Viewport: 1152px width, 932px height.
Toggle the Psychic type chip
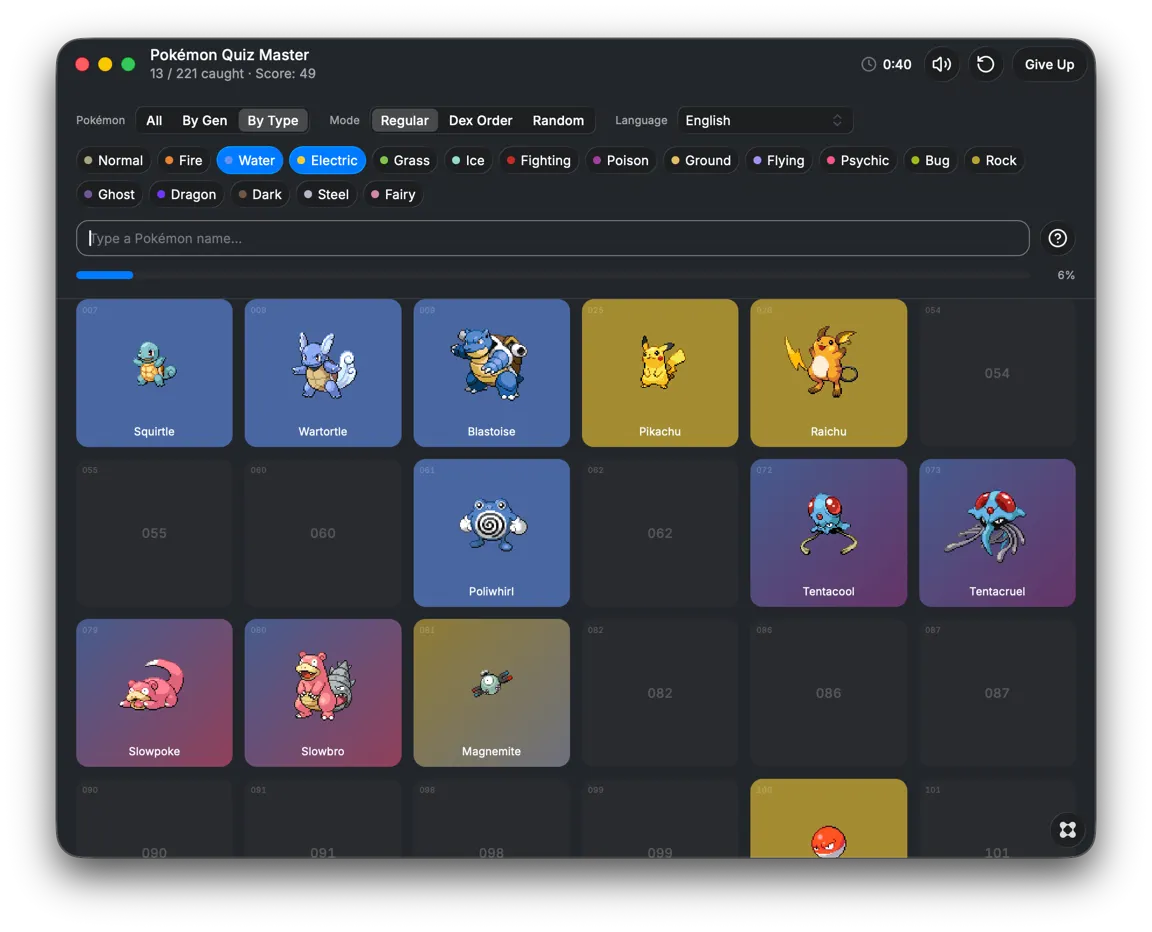[858, 160]
